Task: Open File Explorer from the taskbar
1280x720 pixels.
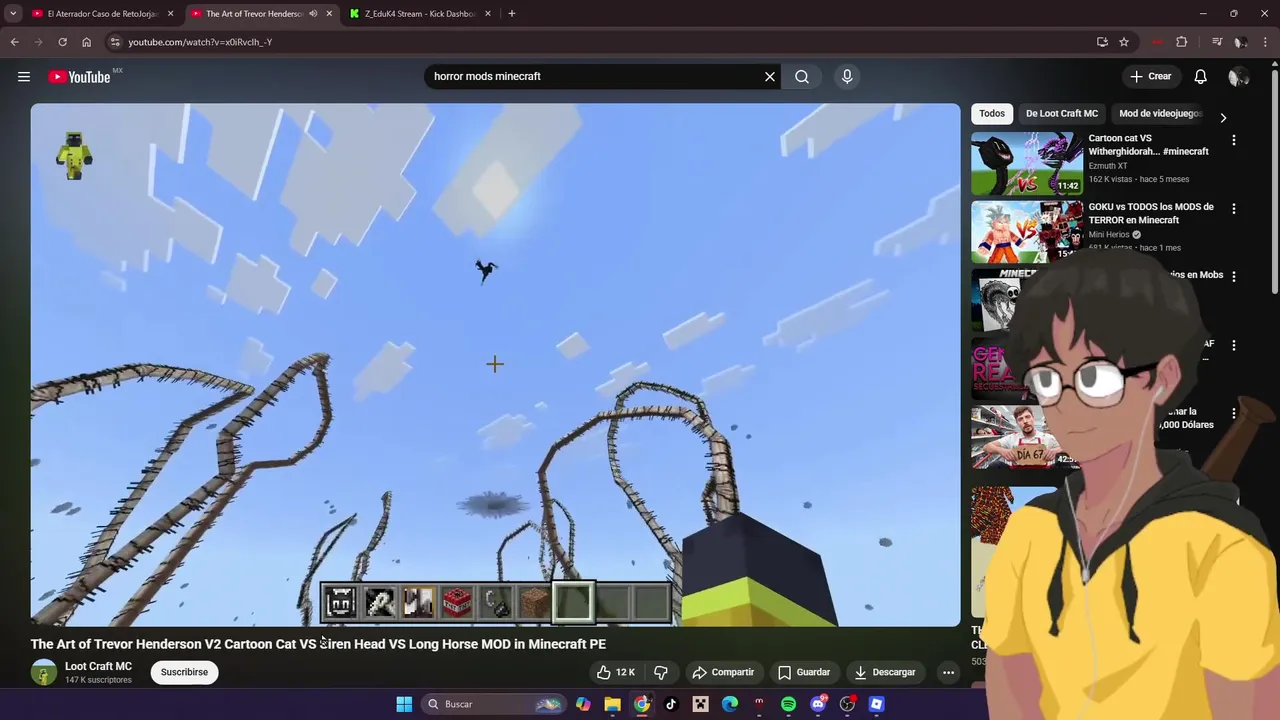Action: tap(612, 704)
